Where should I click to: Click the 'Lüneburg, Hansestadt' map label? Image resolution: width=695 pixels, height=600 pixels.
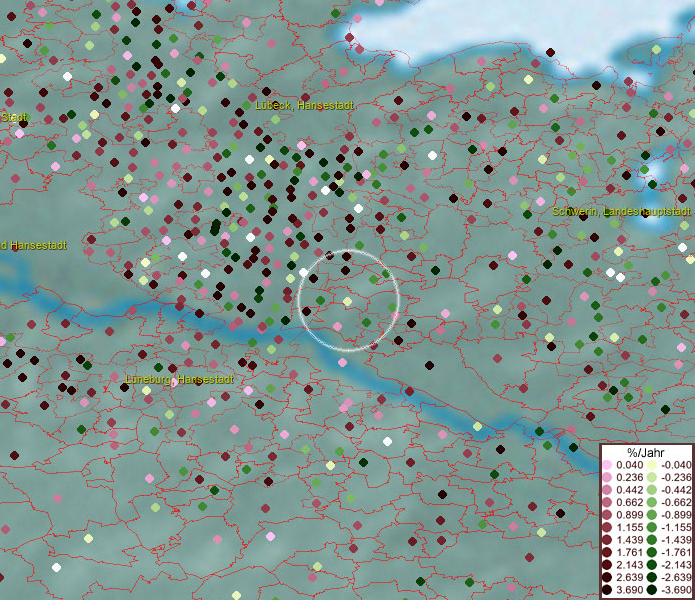tap(179, 380)
